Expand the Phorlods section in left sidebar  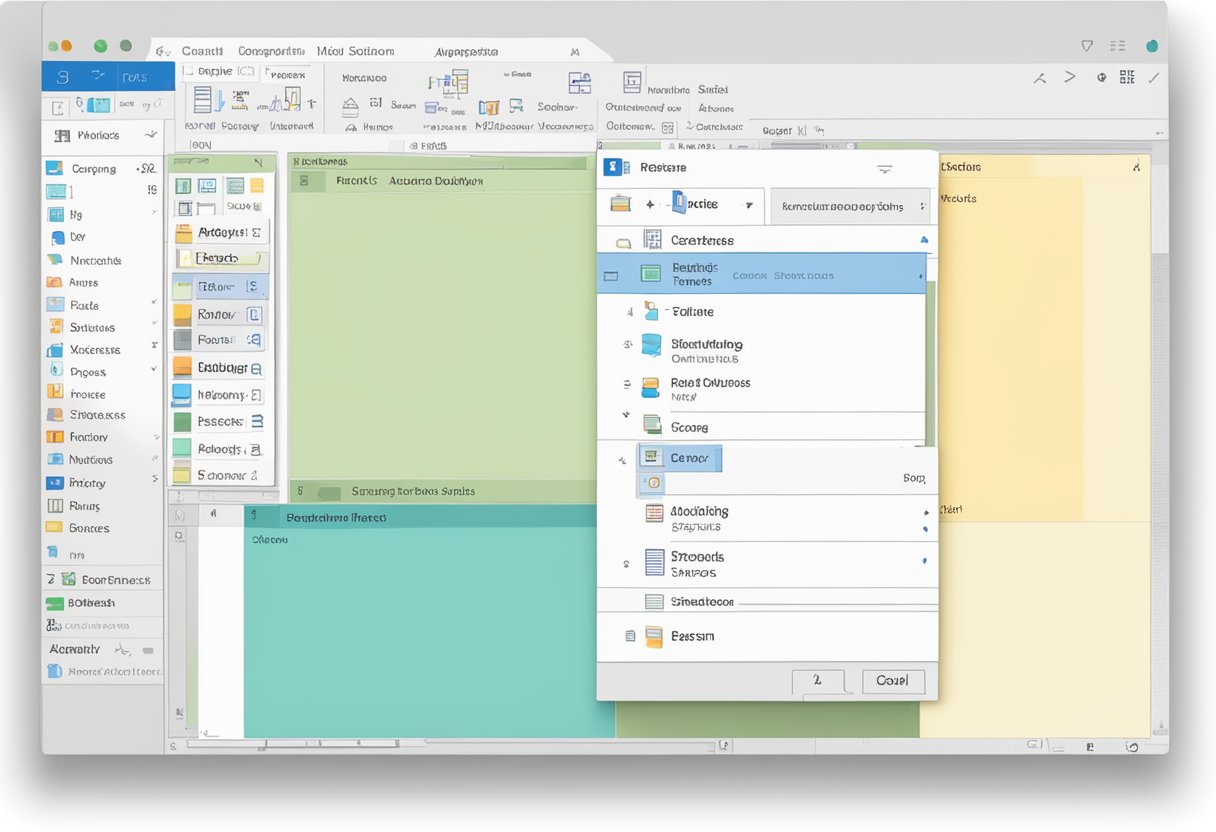point(150,135)
